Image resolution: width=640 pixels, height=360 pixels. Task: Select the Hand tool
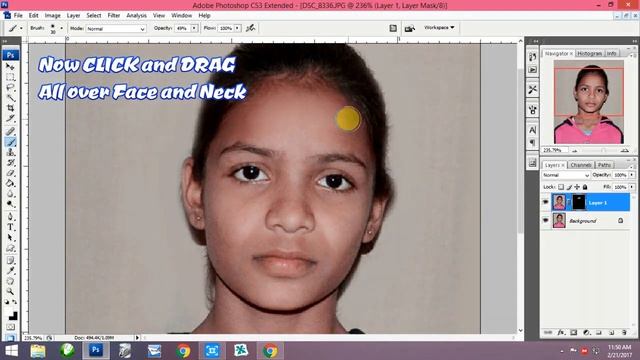11,281
